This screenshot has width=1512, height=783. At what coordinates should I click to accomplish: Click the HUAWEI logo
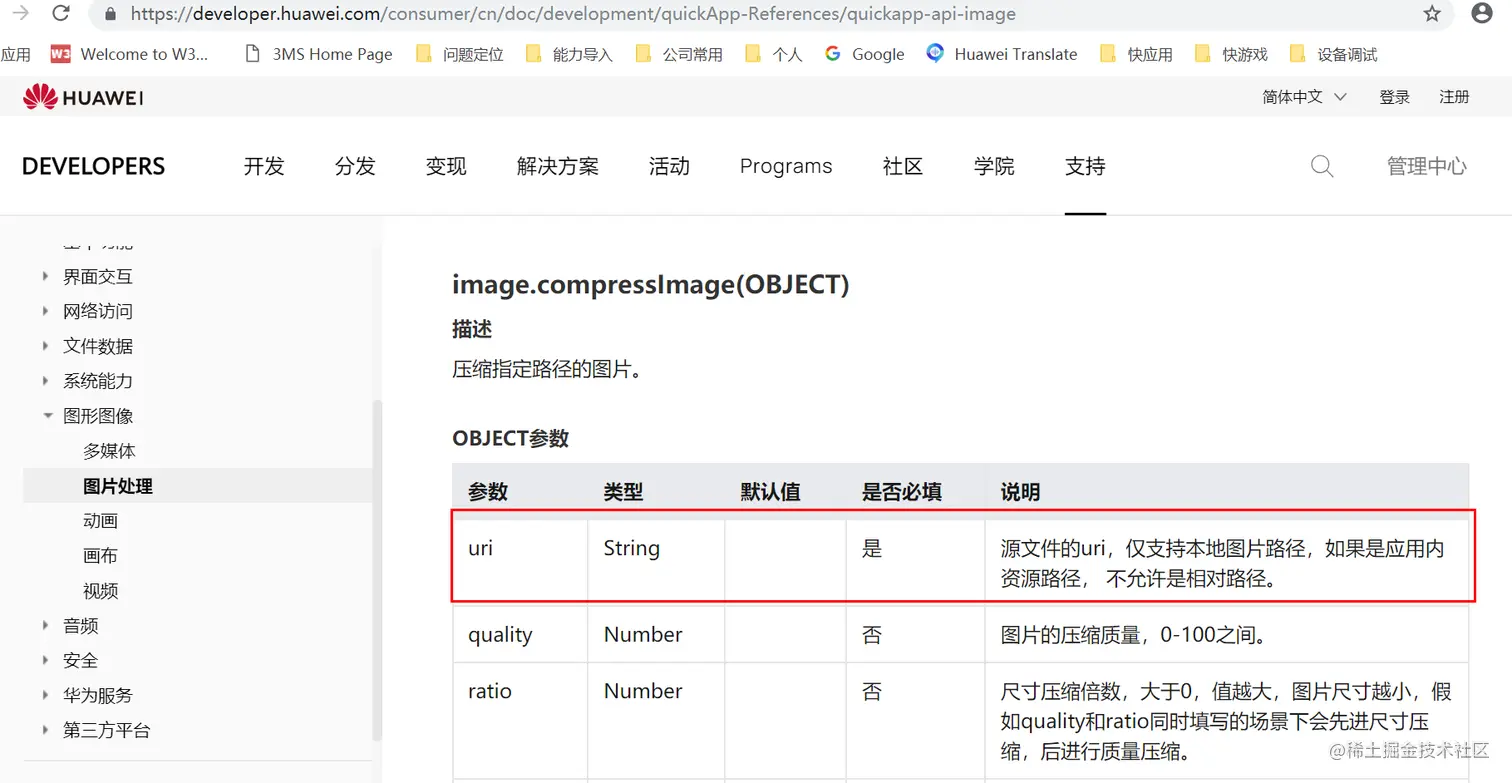(83, 97)
